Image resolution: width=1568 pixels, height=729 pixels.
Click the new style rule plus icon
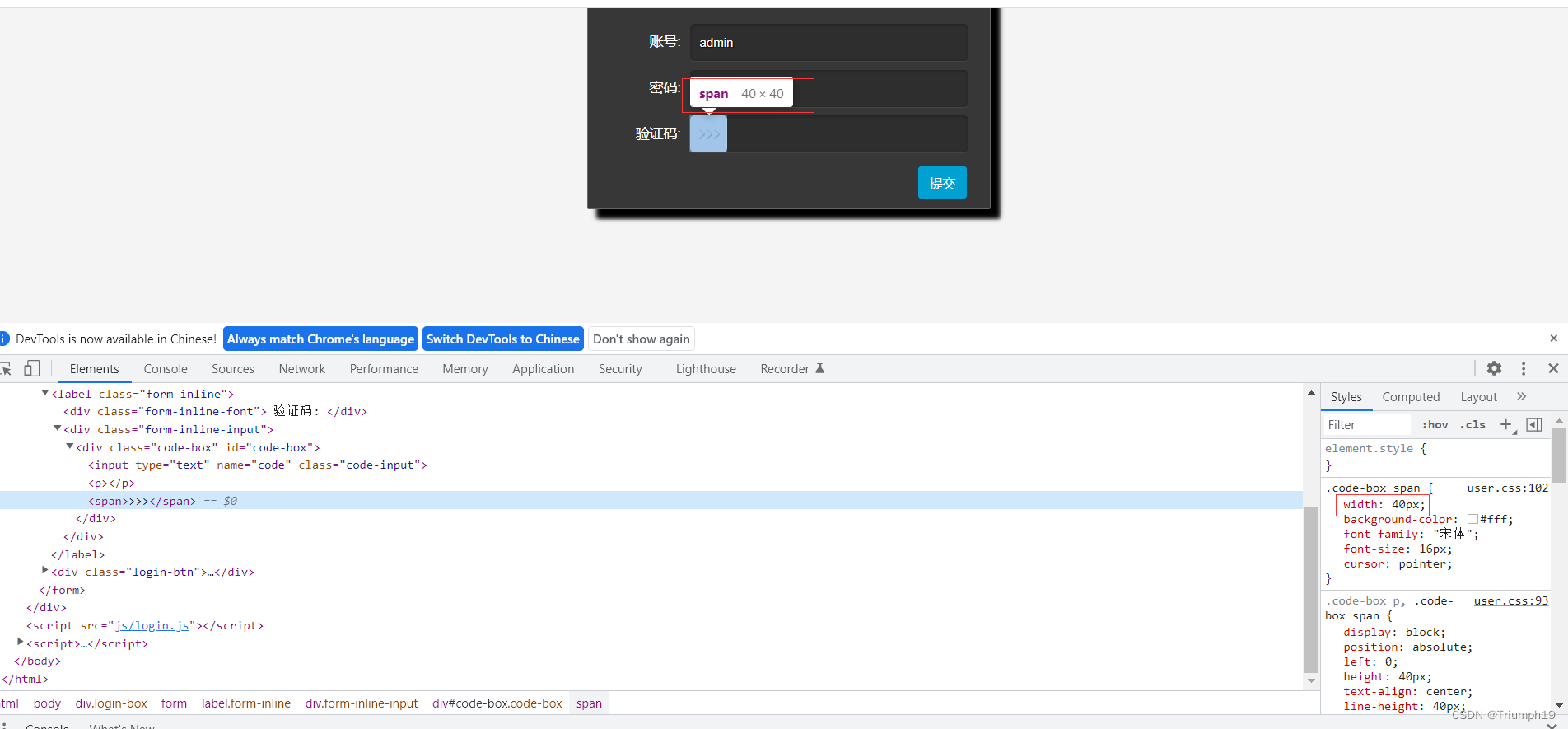1505,424
